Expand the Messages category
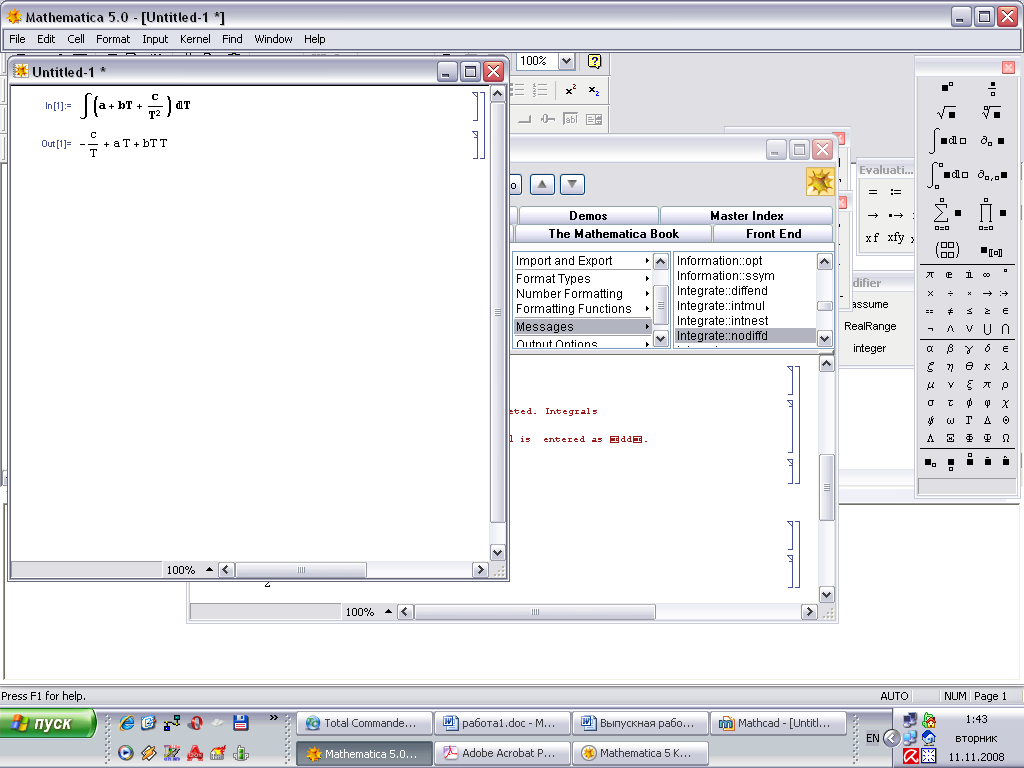 pos(583,327)
